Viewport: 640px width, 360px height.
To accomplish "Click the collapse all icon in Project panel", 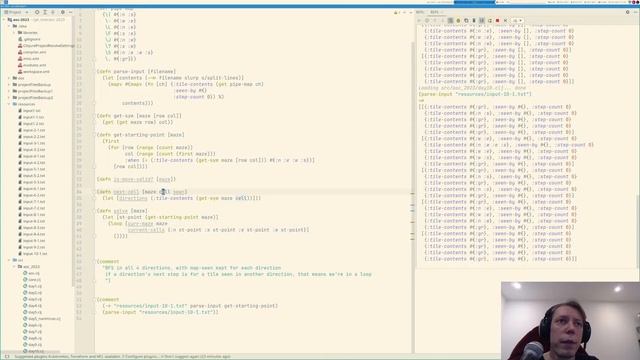I will pyautogui.click(x=53, y=12).
